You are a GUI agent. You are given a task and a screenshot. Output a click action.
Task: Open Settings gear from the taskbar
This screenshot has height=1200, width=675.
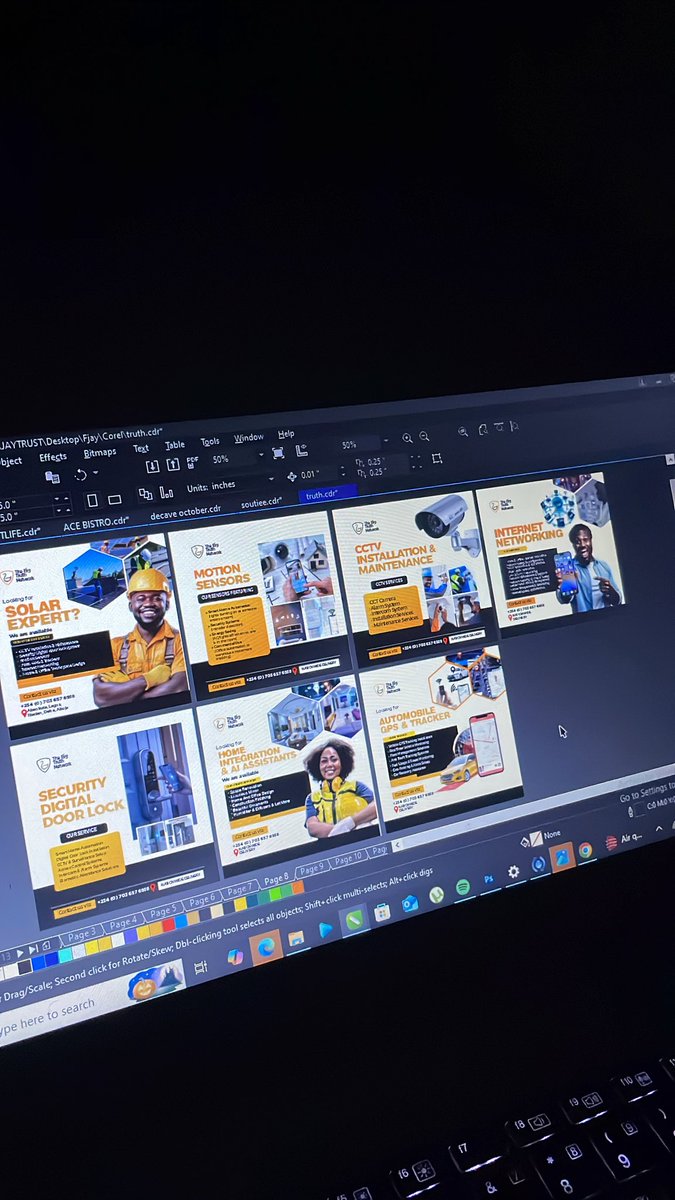(514, 872)
